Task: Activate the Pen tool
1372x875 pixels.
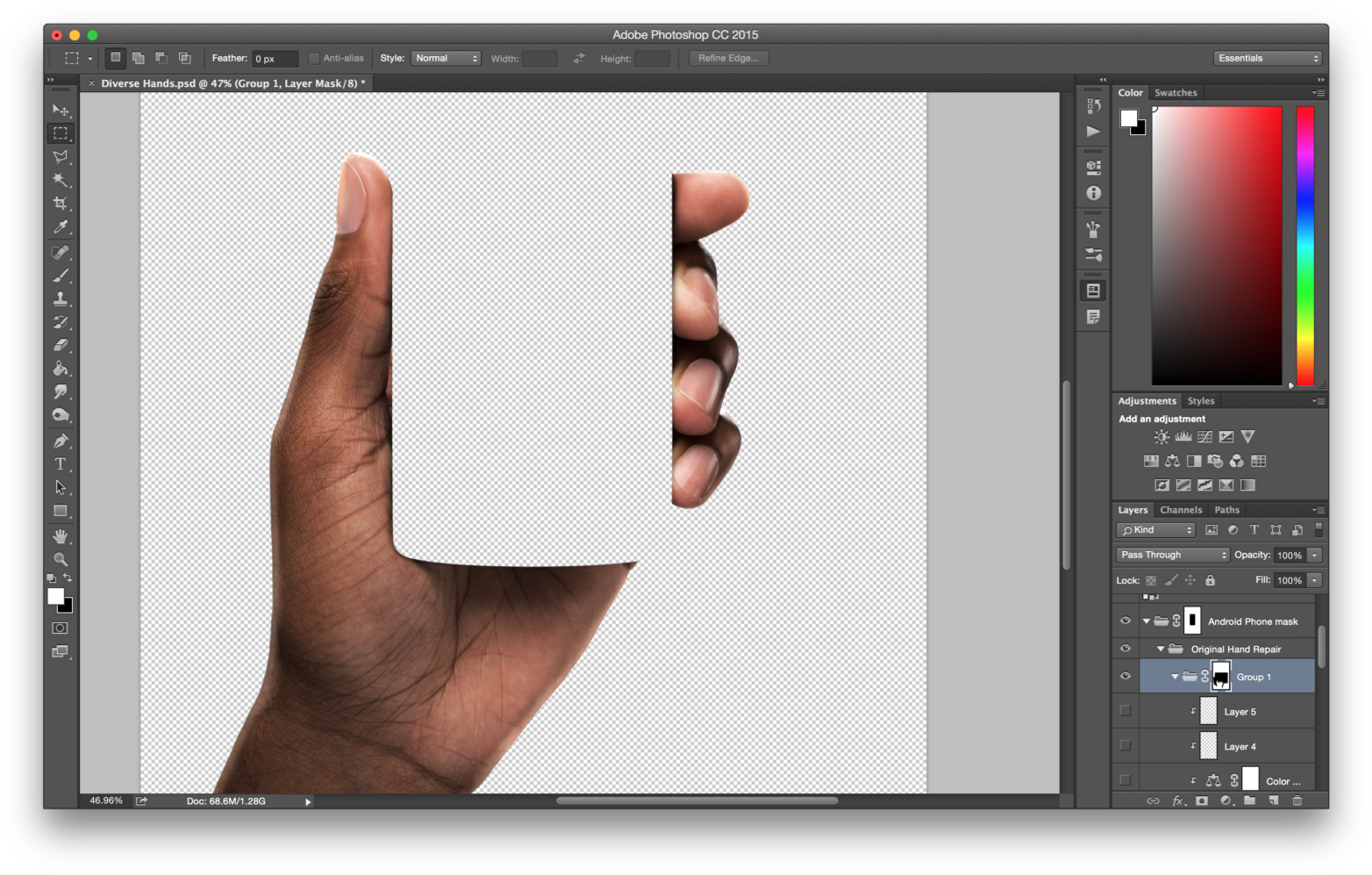Action: (61, 441)
